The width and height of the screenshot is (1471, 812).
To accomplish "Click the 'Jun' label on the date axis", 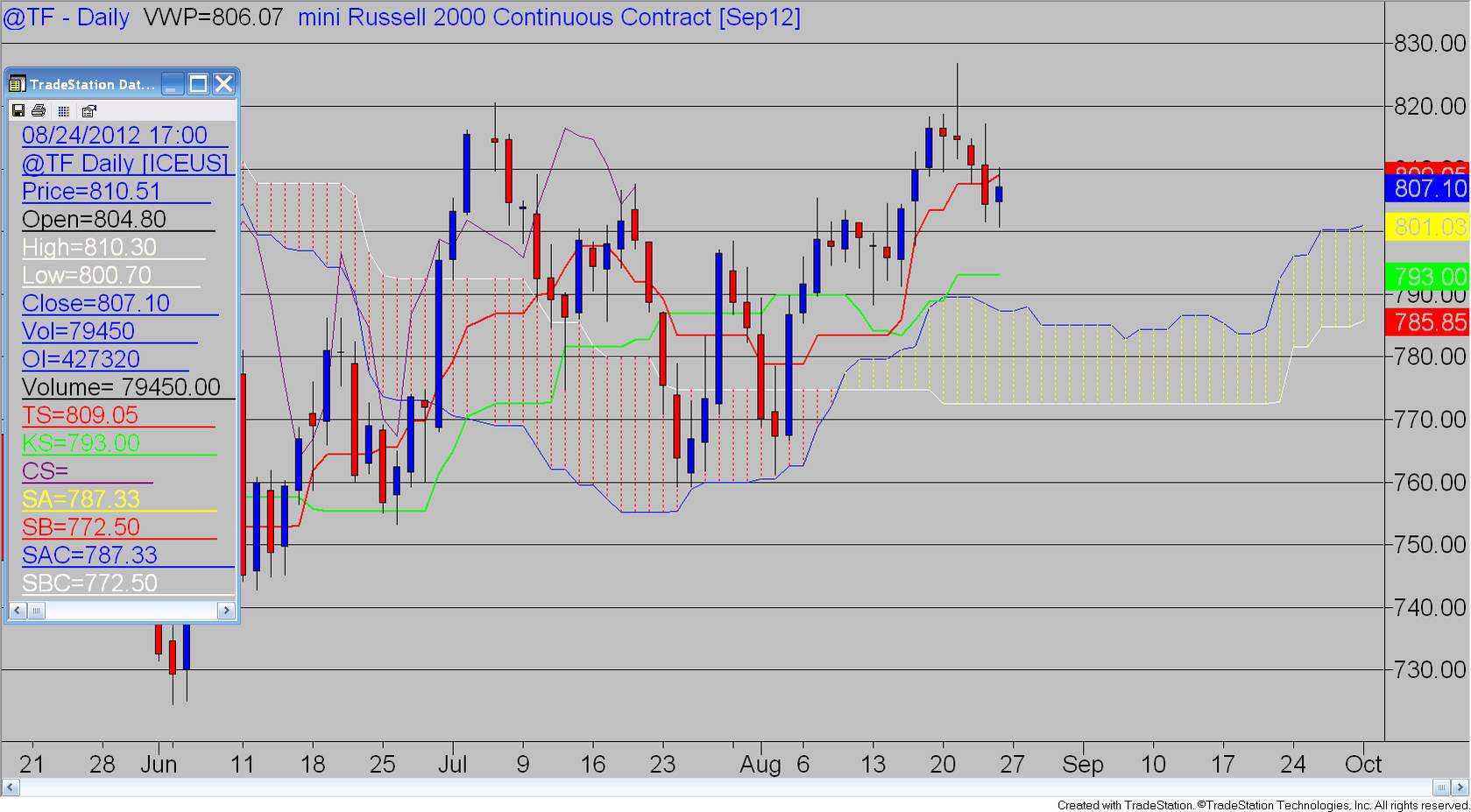I will pos(159,765).
